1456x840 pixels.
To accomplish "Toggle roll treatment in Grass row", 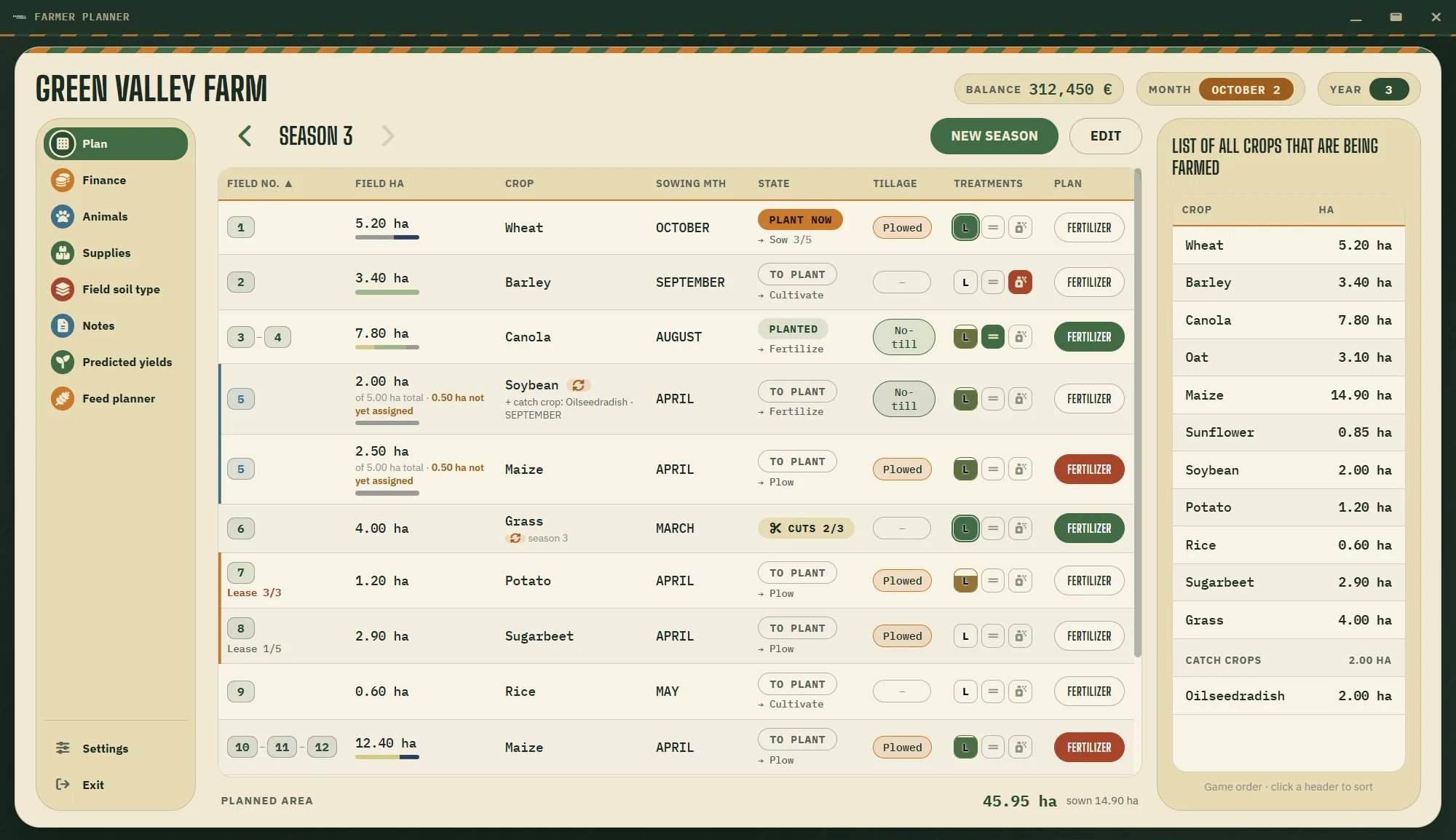I will tap(993, 528).
